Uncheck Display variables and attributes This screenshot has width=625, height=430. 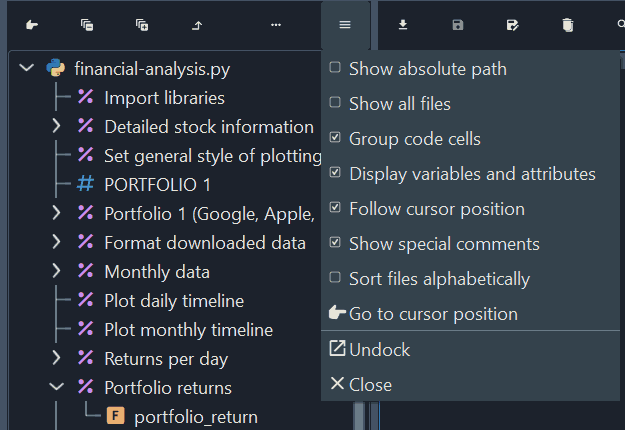335,173
